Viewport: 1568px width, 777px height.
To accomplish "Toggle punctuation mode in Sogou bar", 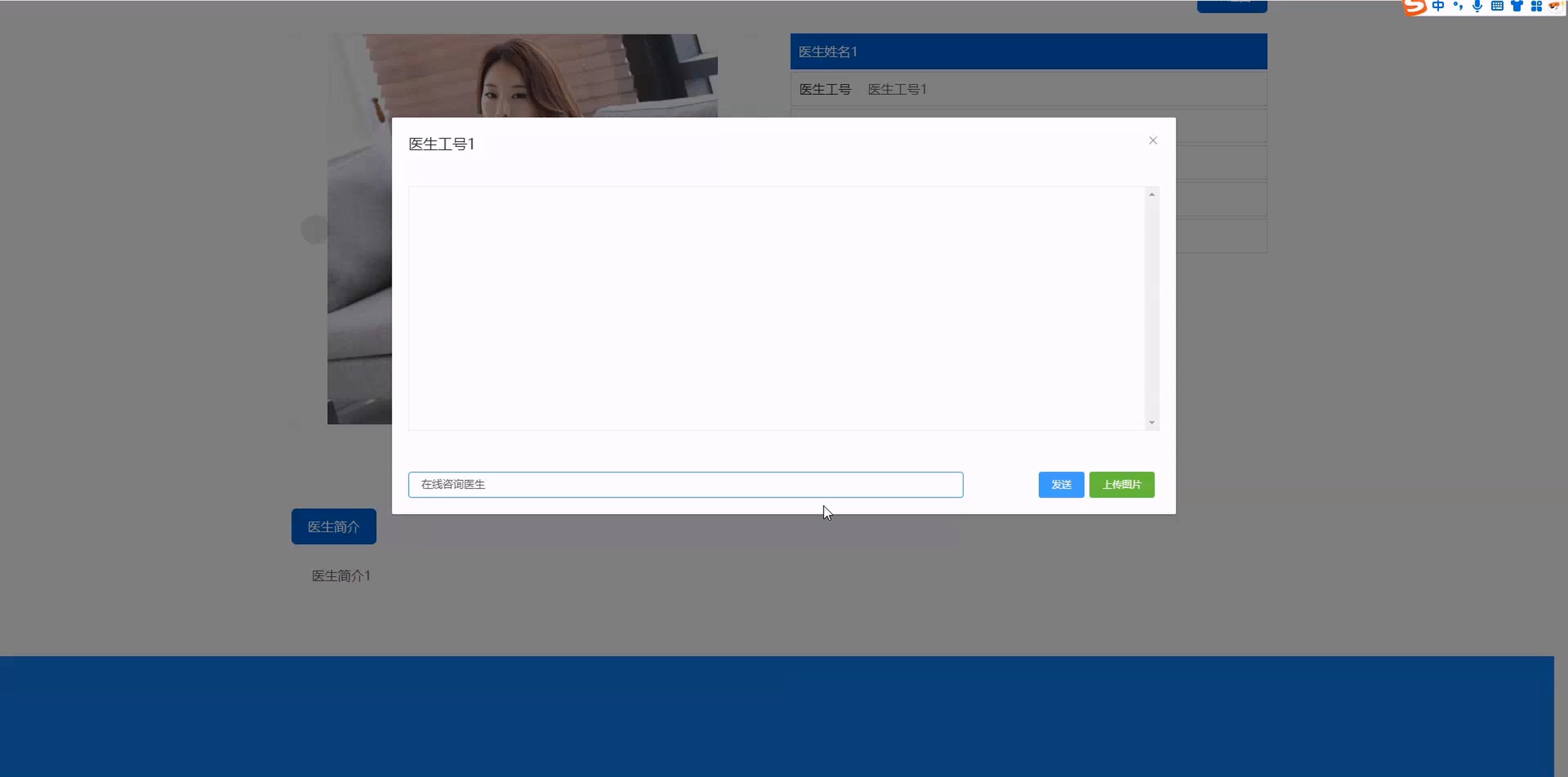I will (x=1458, y=6).
